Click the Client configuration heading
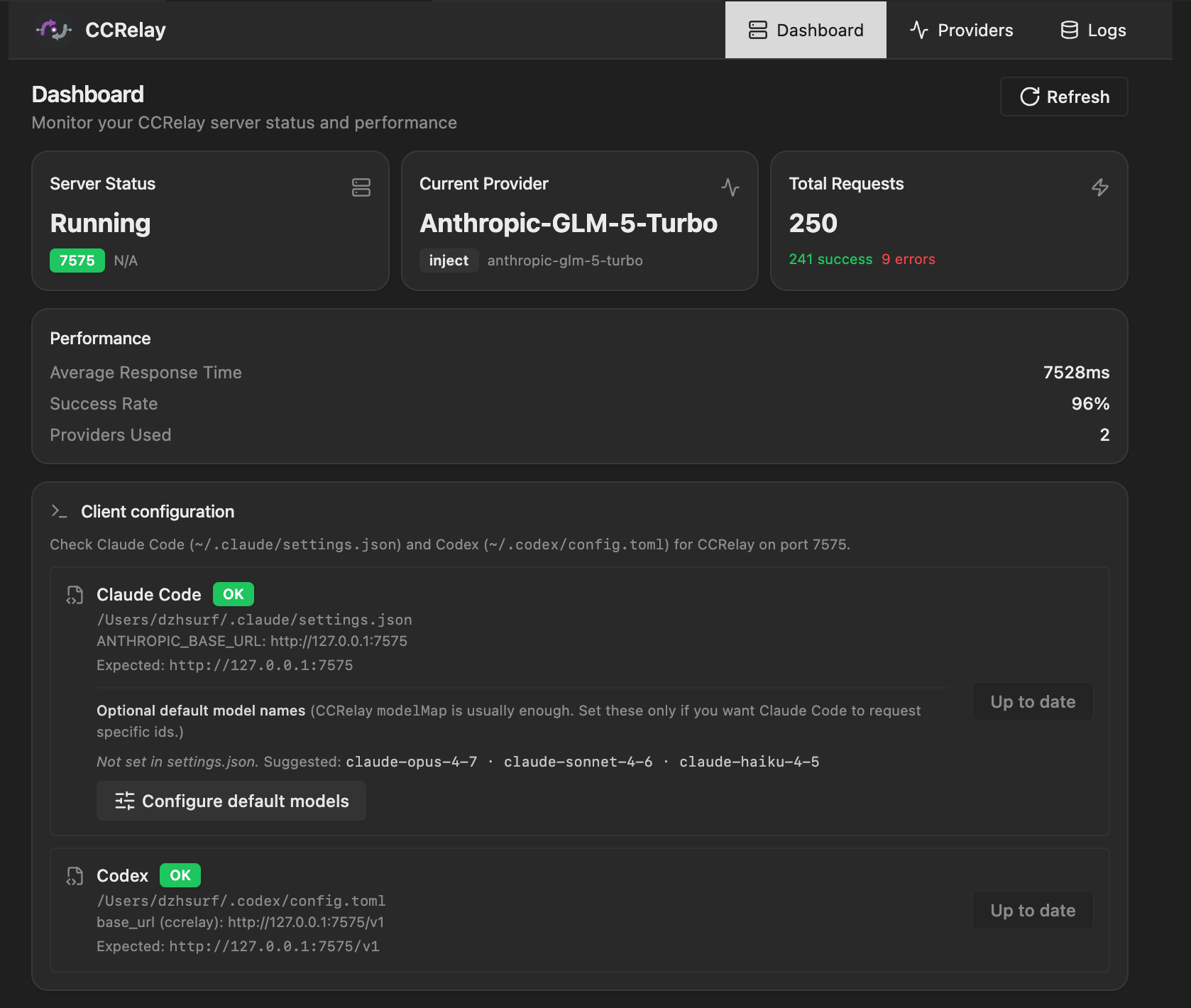The image size is (1191, 1008). click(158, 512)
